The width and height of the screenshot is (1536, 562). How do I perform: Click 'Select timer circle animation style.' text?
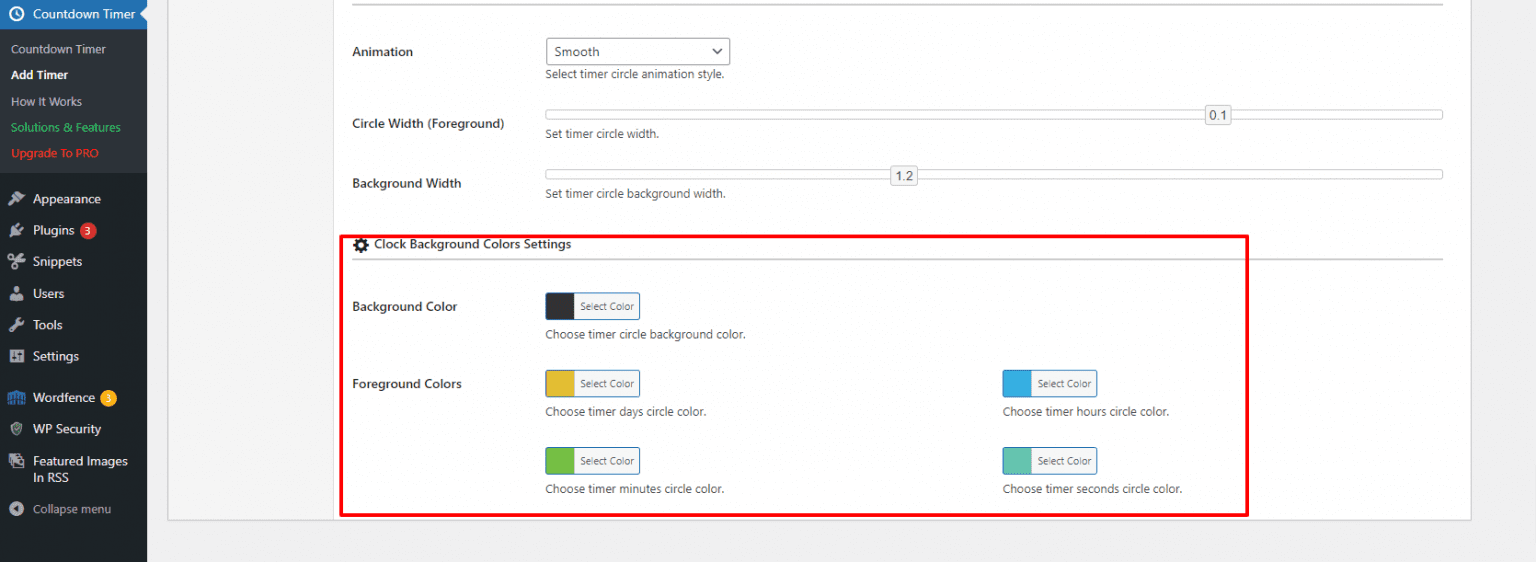point(635,74)
